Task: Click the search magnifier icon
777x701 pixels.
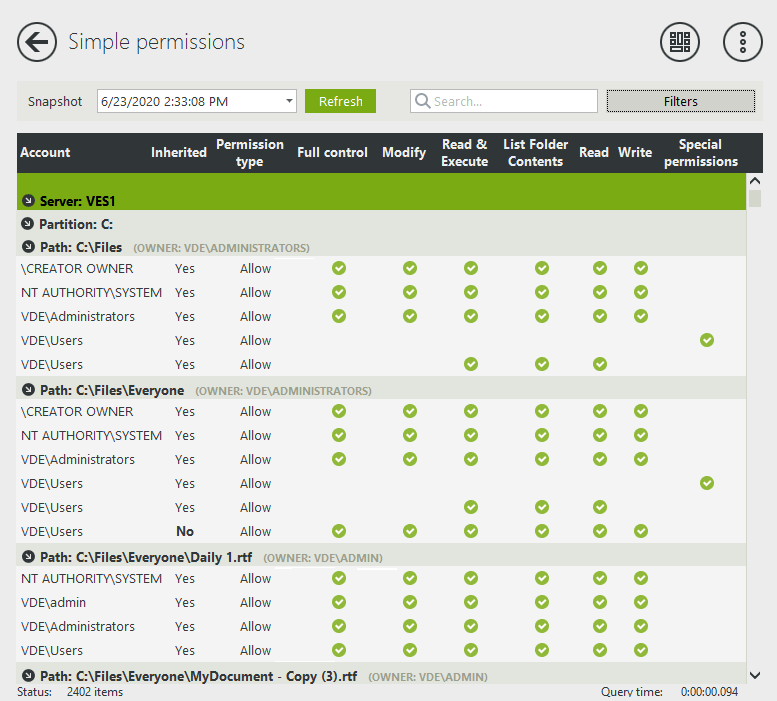Action: click(x=422, y=101)
